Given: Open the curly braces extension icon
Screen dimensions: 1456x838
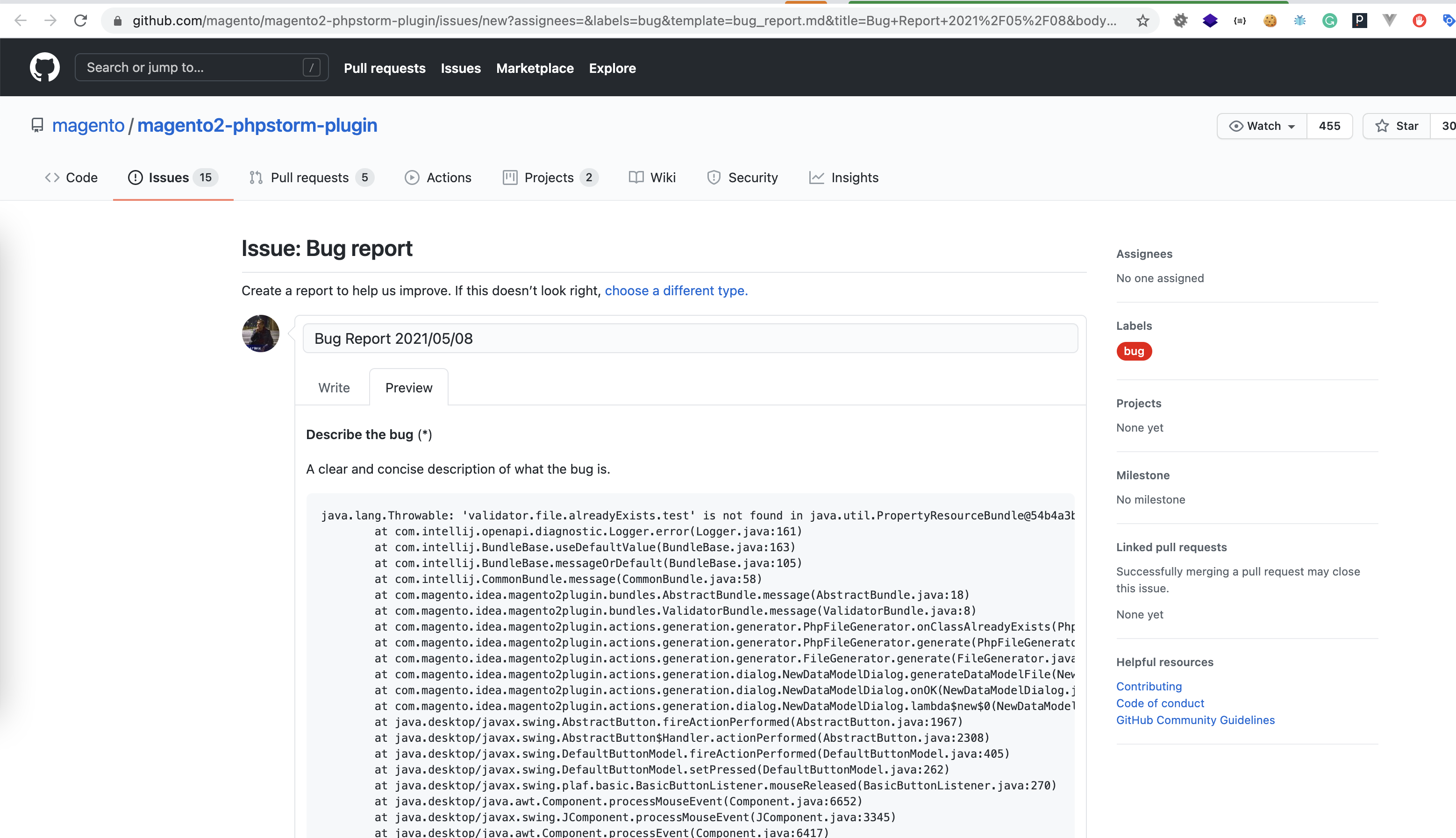Looking at the screenshot, I should click(1240, 21).
